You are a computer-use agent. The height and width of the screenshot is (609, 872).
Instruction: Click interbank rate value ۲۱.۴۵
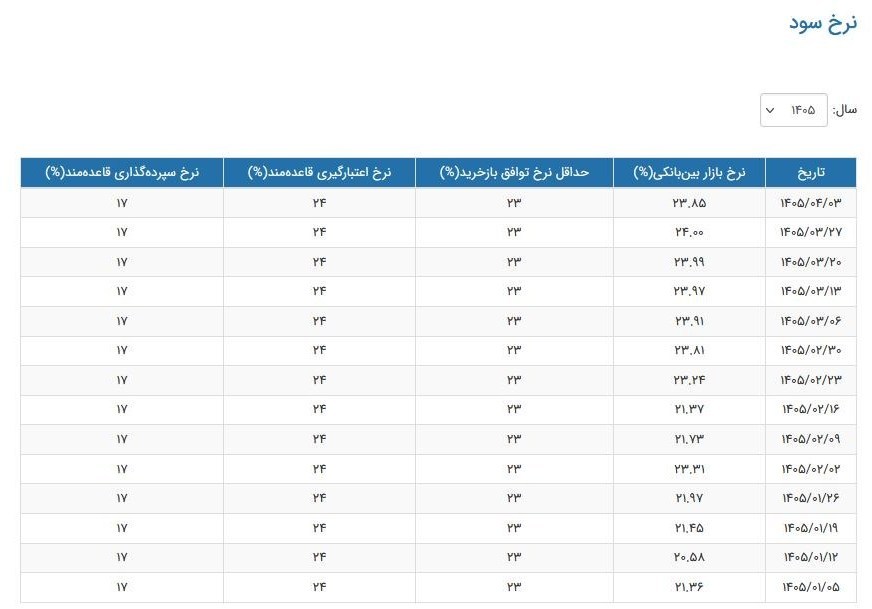click(x=689, y=528)
